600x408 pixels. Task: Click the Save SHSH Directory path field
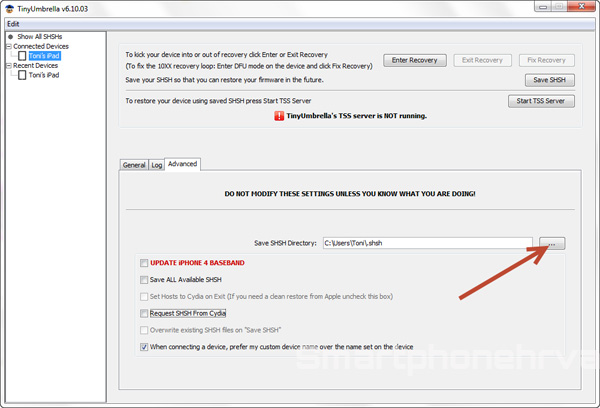pyautogui.click(x=427, y=244)
